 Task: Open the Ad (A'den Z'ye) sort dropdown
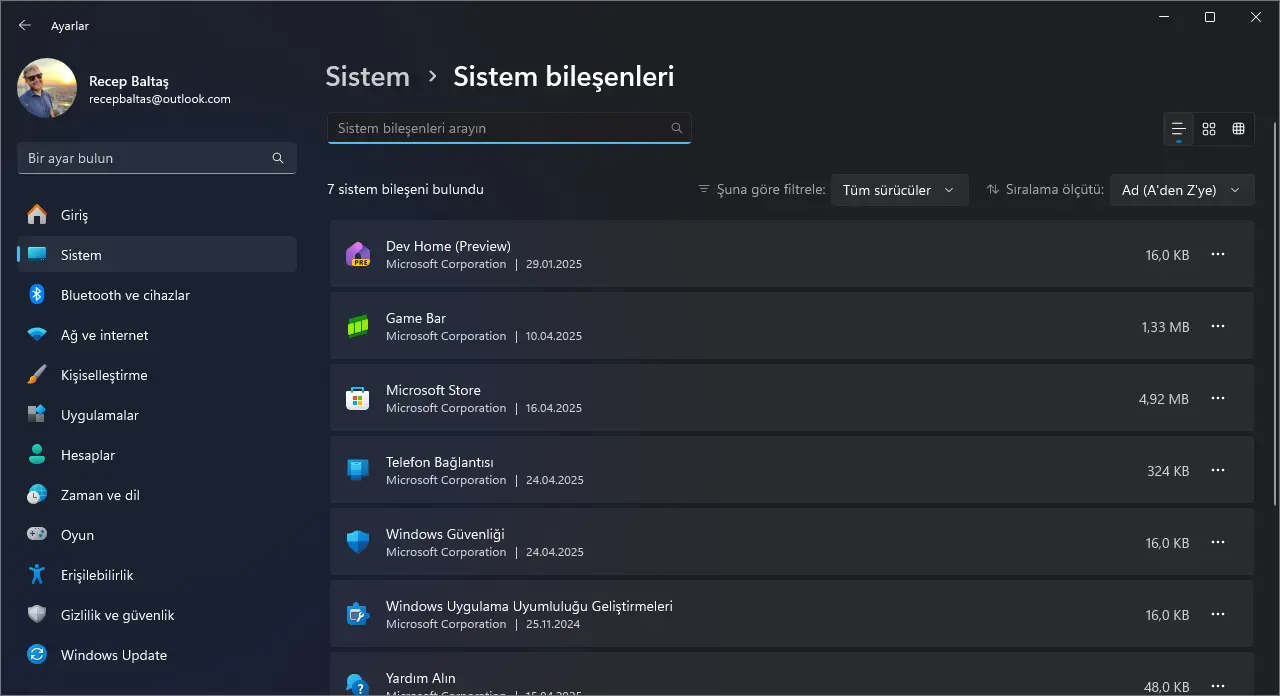(x=1182, y=190)
